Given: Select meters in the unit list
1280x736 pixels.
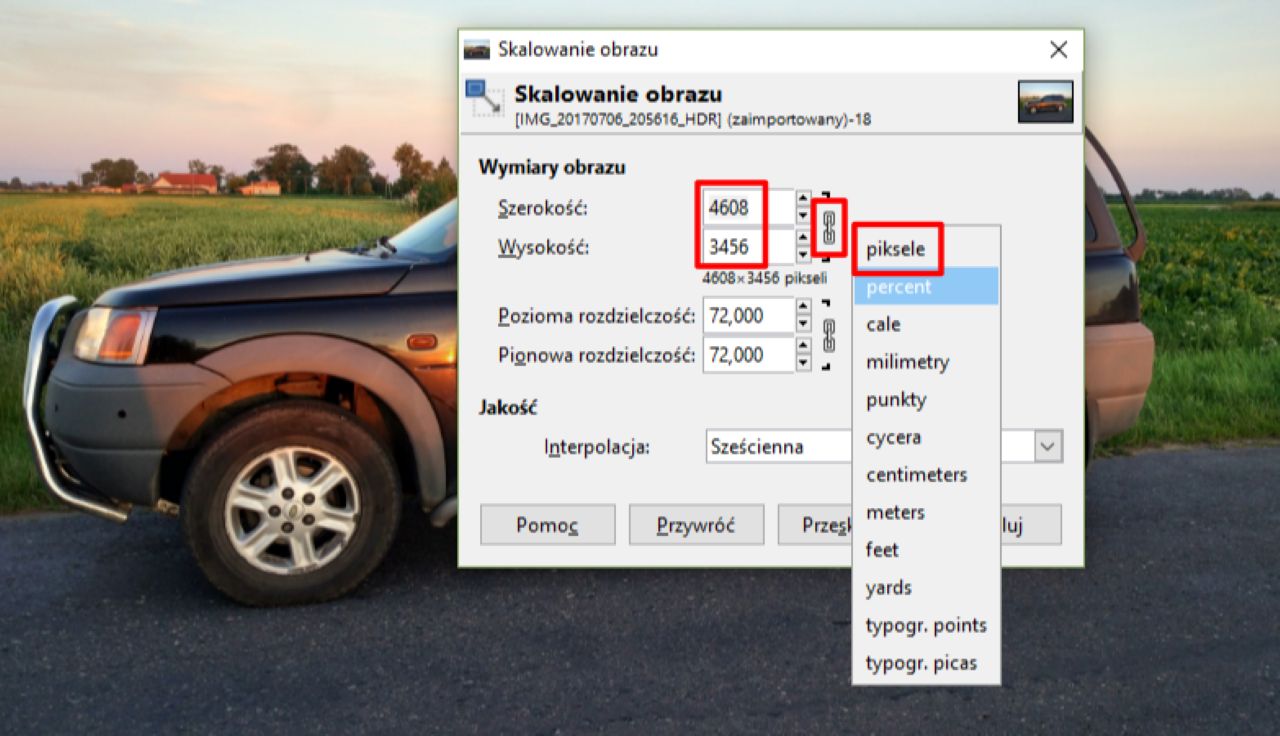Looking at the screenshot, I should coord(926,512).
